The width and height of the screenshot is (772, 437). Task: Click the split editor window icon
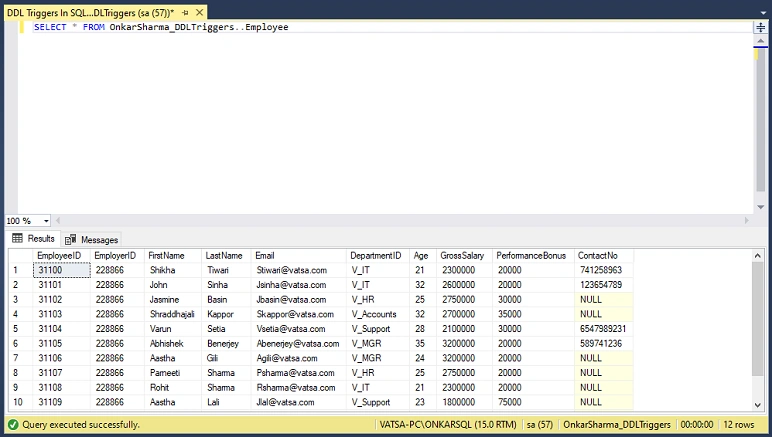761,27
